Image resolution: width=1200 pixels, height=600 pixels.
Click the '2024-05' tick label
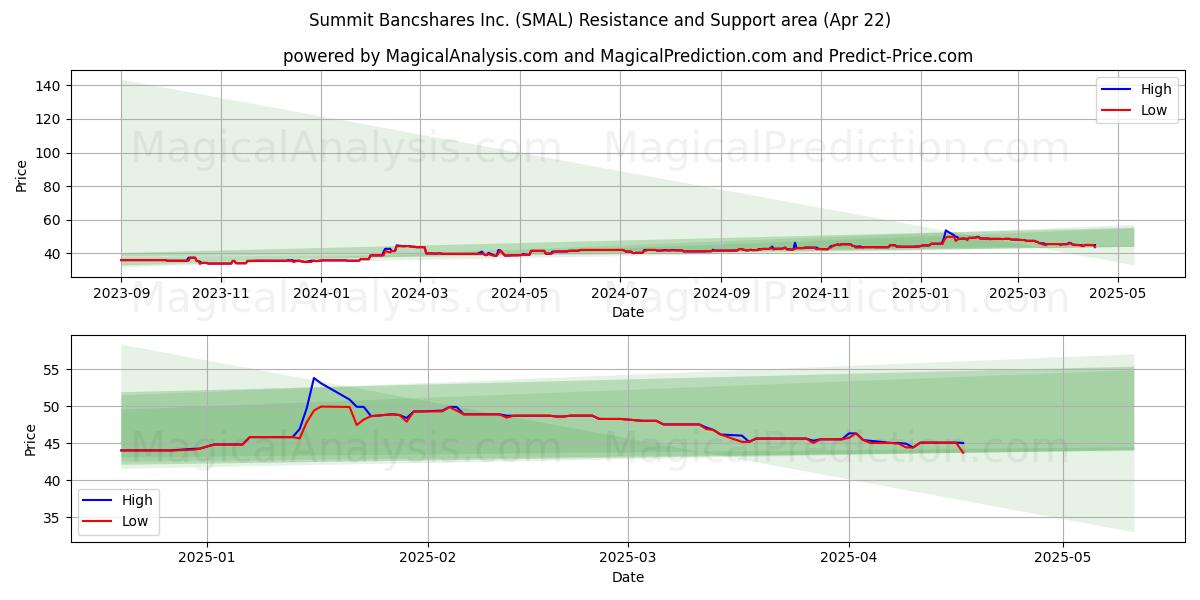[519, 294]
